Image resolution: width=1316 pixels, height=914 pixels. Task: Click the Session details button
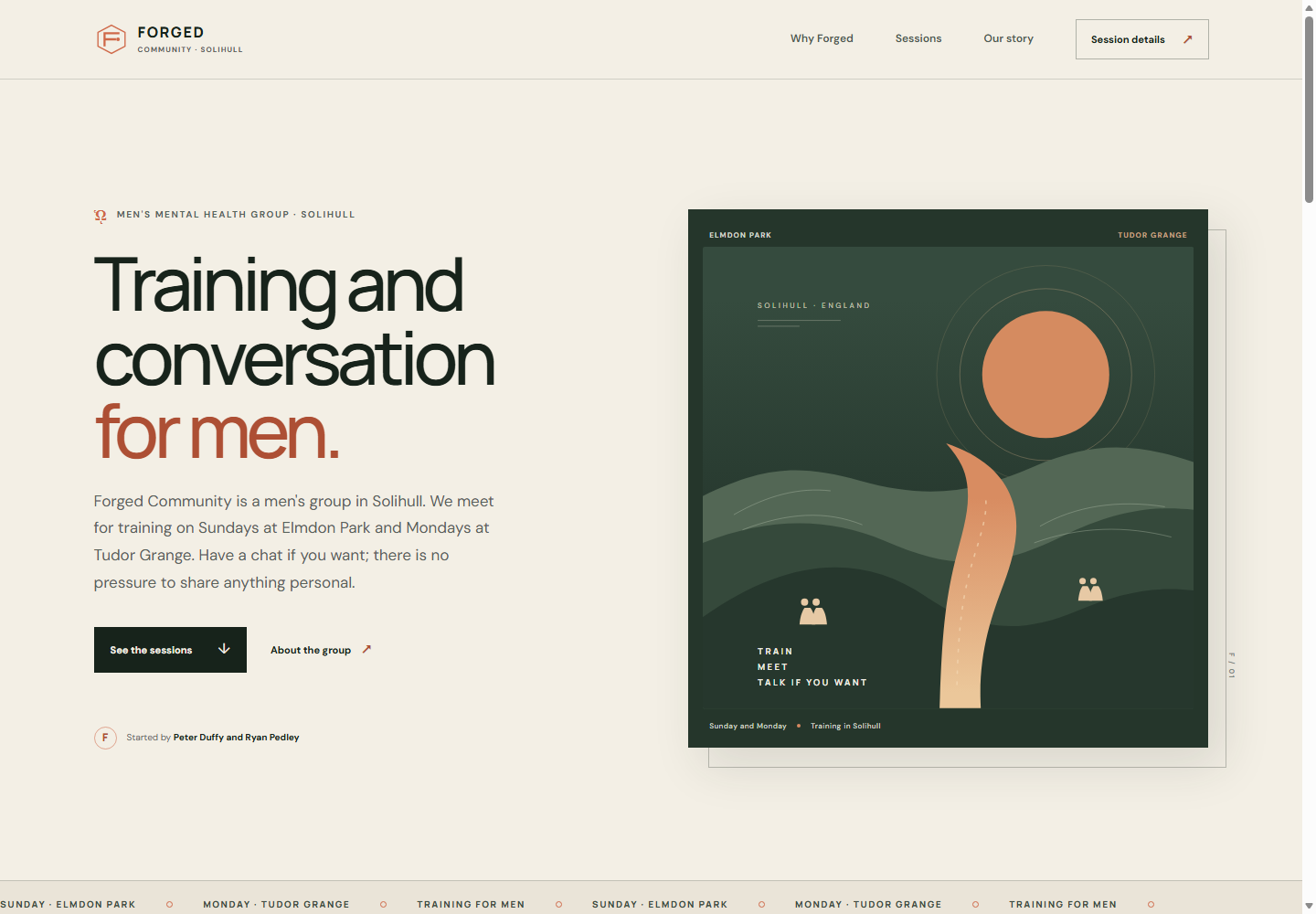click(x=1142, y=39)
